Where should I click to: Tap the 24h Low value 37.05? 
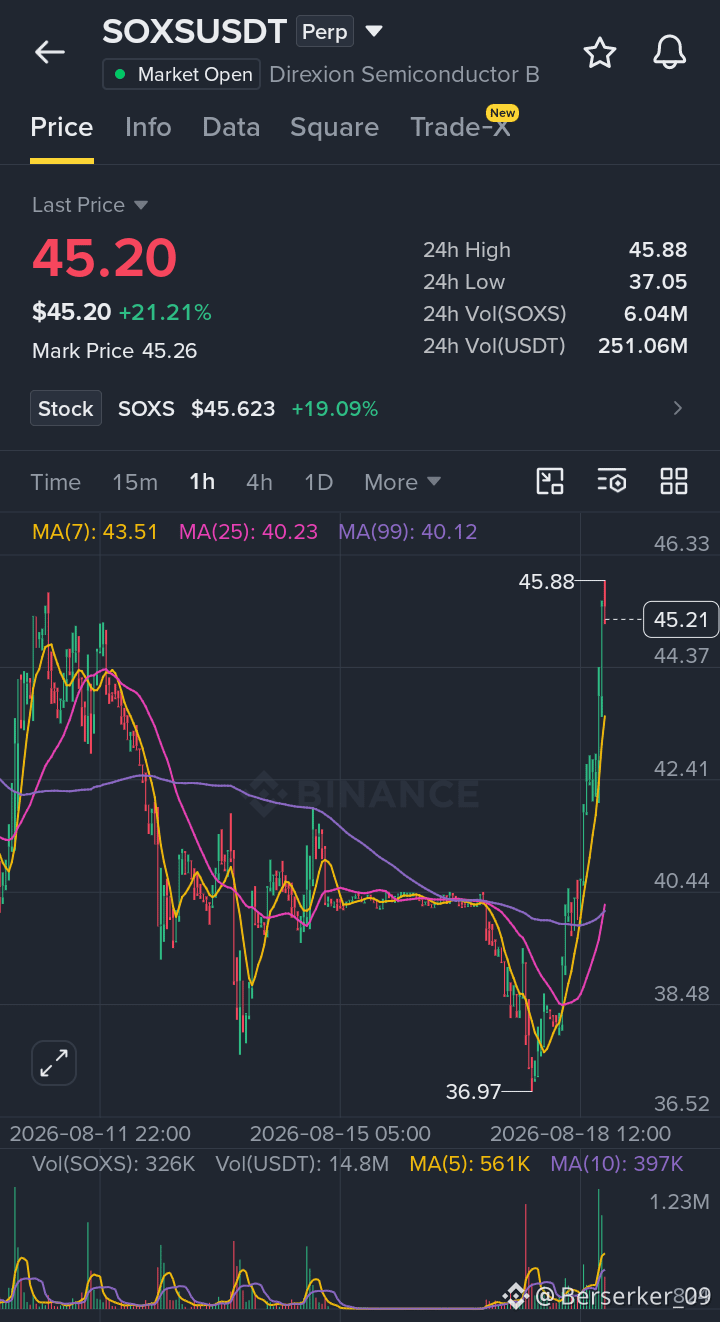coord(658,282)
